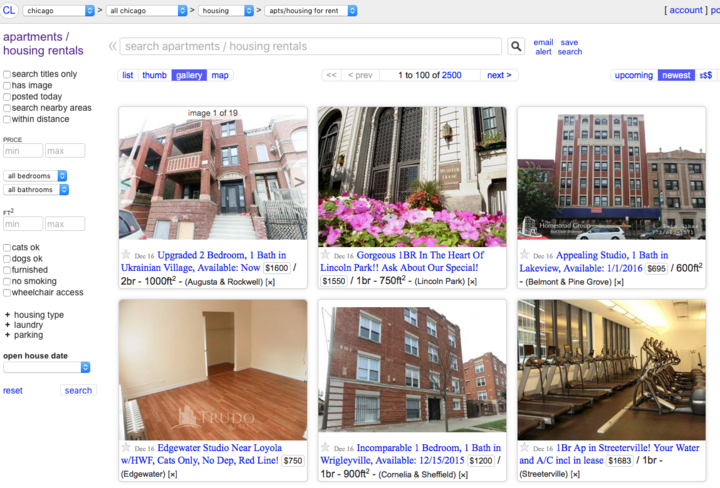Check the furnished filter
This screenshot has width=720, height=488.
[7, 270]
